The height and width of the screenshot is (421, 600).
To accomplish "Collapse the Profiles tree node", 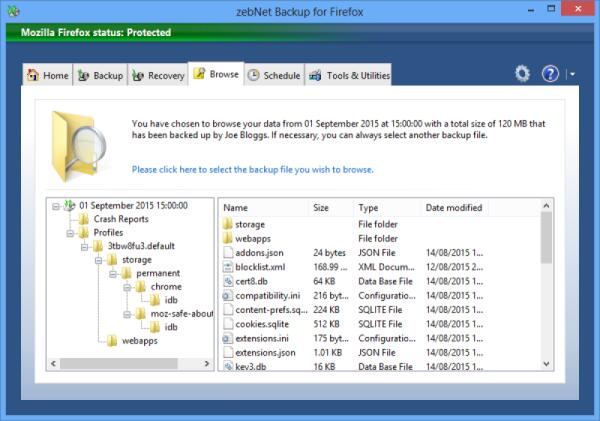I will point(71,233).
